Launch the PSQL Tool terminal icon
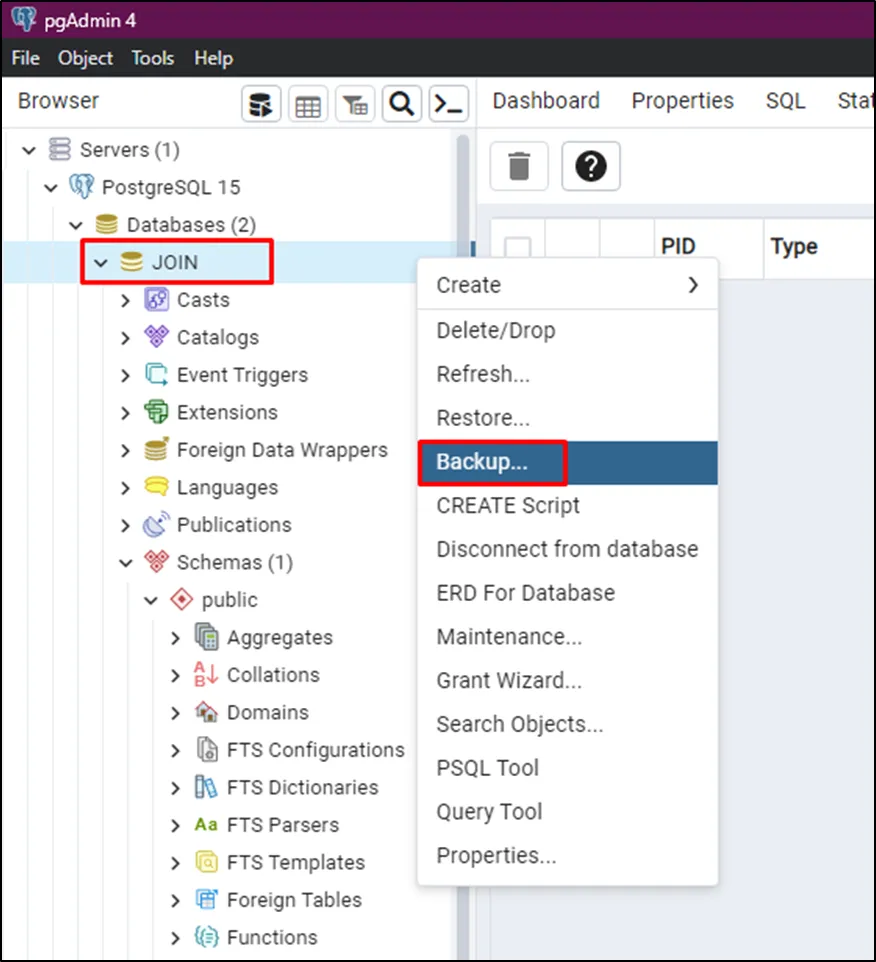The image size is (876, 962). (449, 104)
